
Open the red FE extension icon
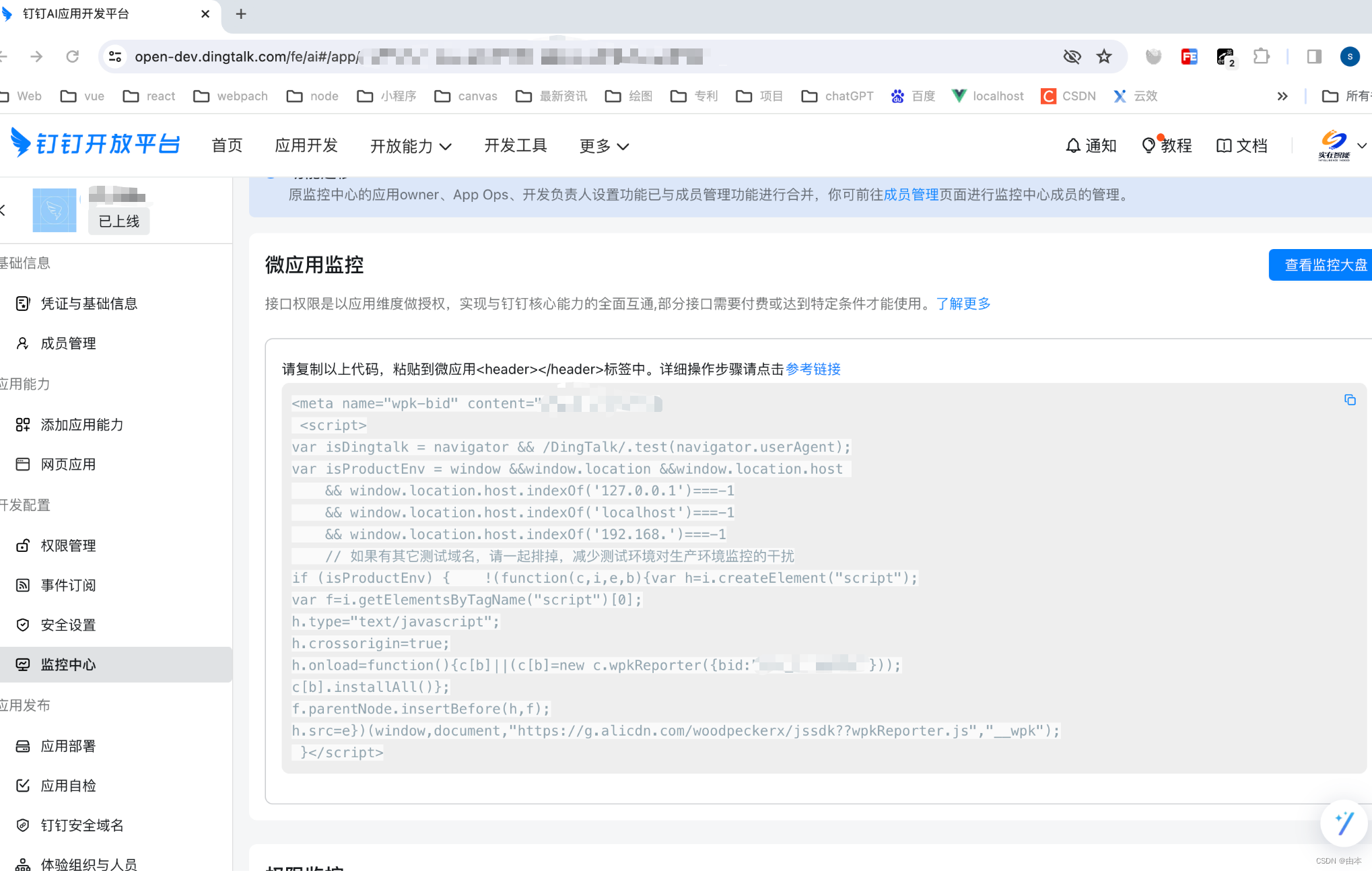coord(1189,57)
